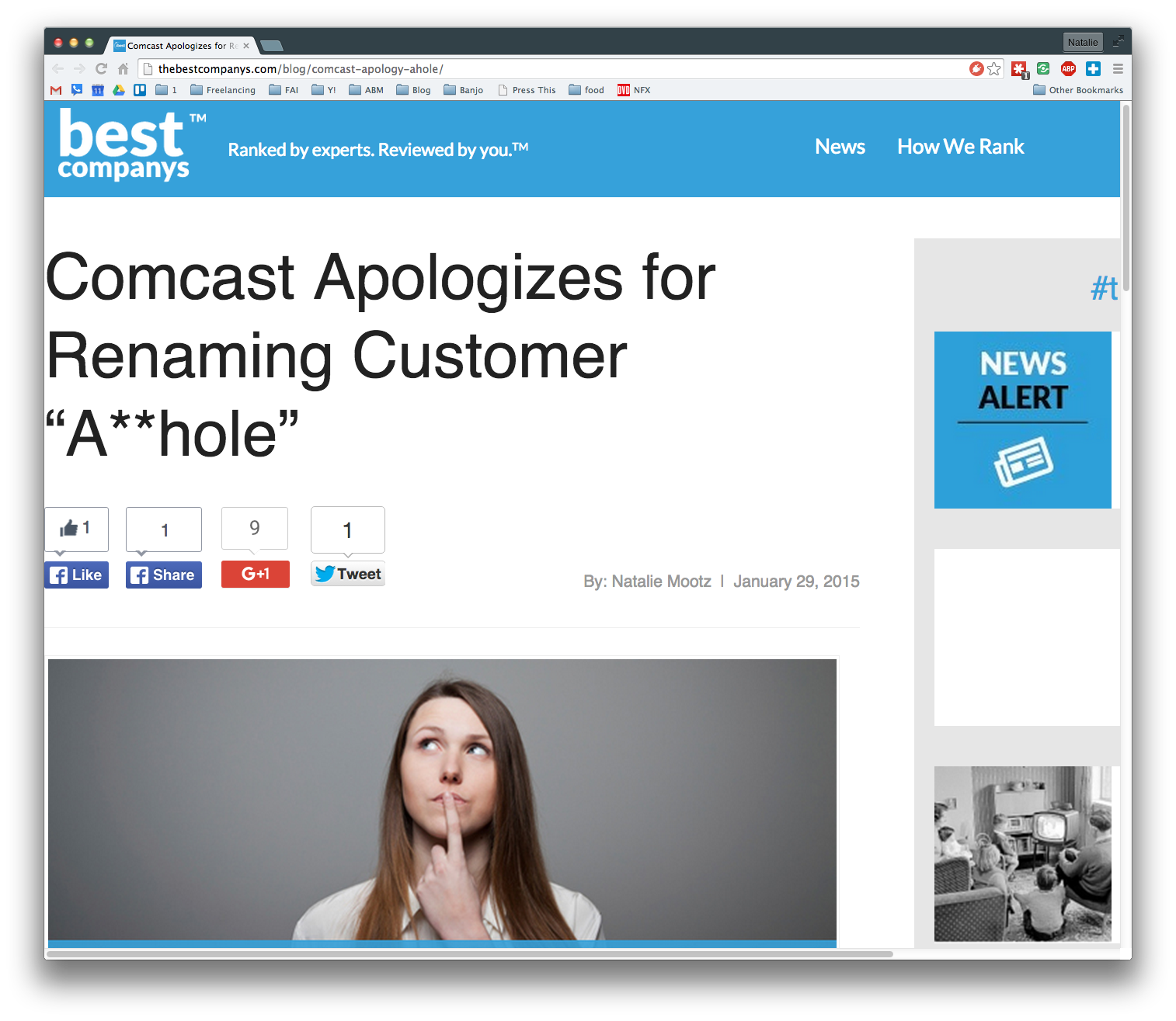Open the Blog bookmarks folder
The height and width of the screenshot is (1021, 1176).
413,90
